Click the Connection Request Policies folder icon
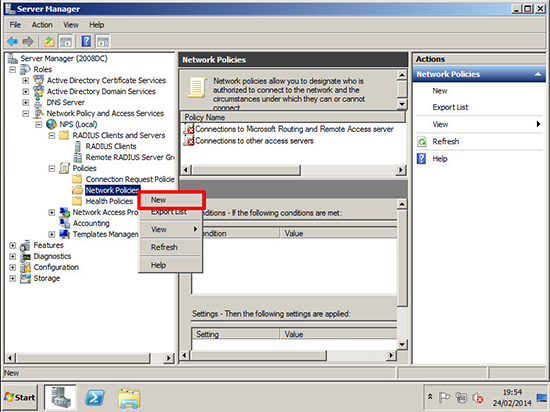 (77, 179)
